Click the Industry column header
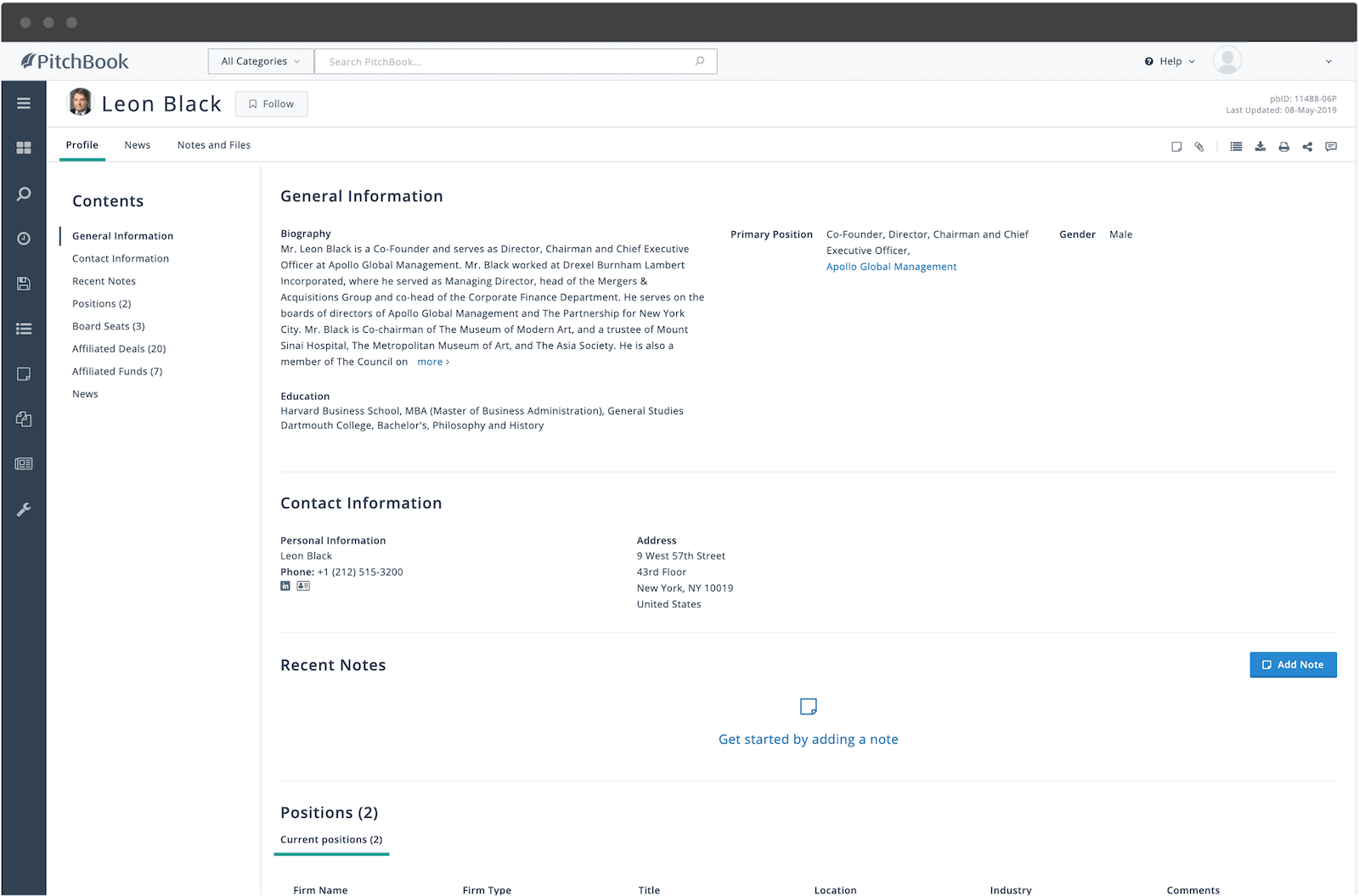Screen dimensions: 1359x896 click(1011, 889)
